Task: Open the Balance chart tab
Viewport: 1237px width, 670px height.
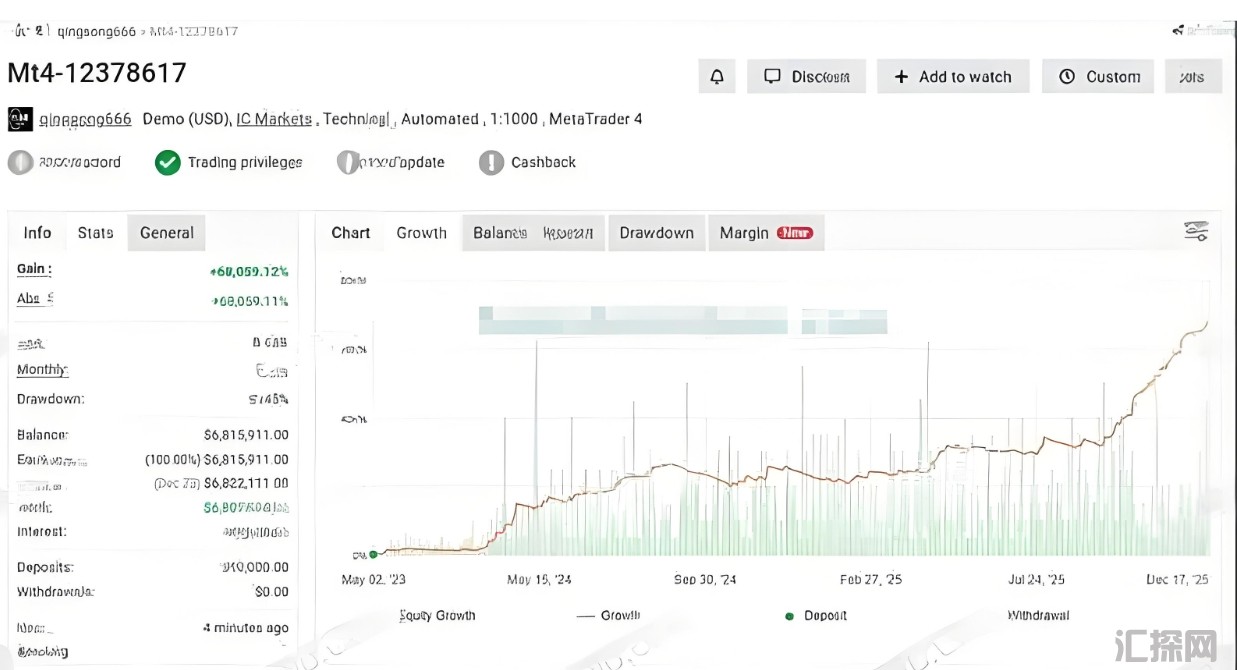Action: [499, 233]
